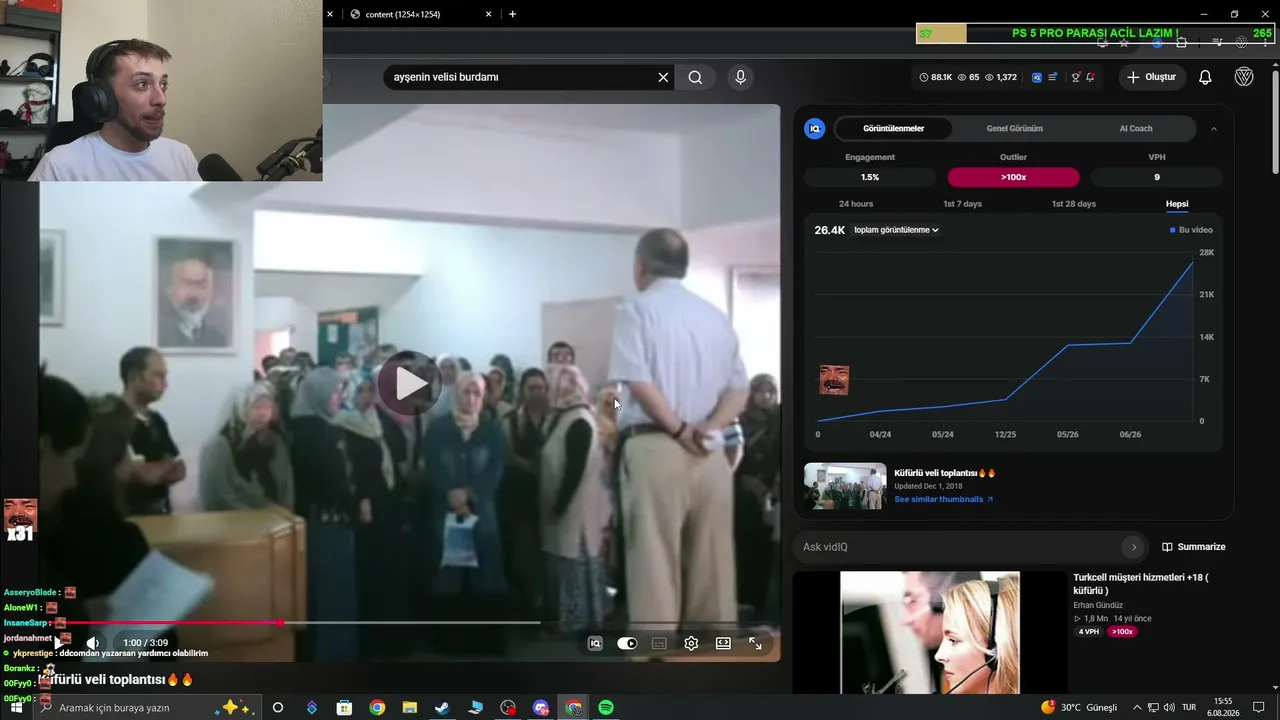Image resolution: width=1280 pixels, height=720 pixels.
Task: Select the Hepsi time range
Action: (x=1177, y=204)
